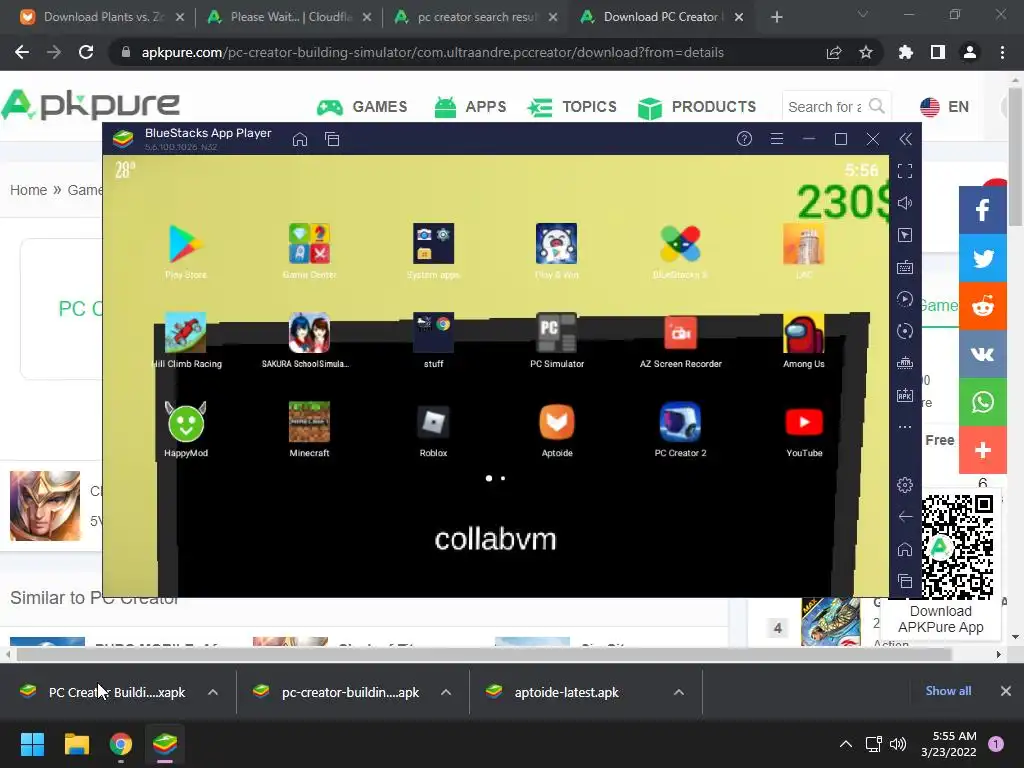Open APPS menu on APKPure
The width and height of the screenshot is (1024, 768).
tap(470, 107)
